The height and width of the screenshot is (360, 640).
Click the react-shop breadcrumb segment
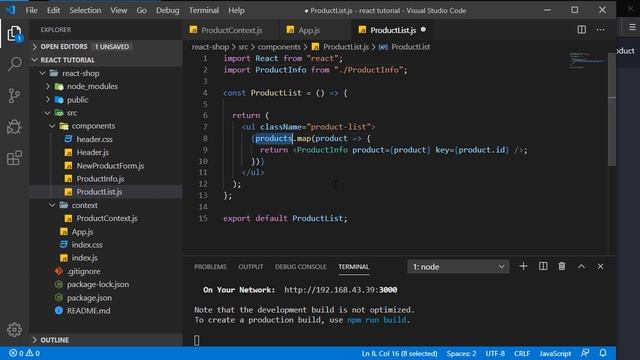coord(210,47)
